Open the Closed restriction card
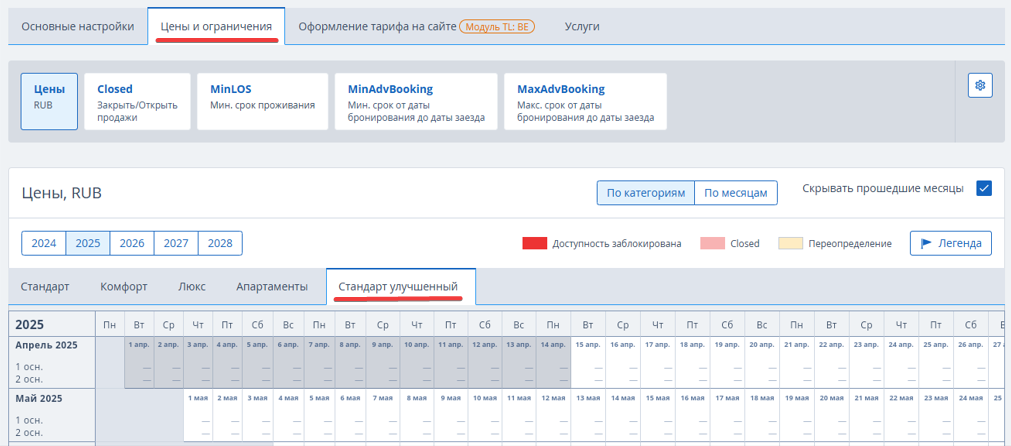Screen dimensions: 1011x446 click(x=137, y=101)
